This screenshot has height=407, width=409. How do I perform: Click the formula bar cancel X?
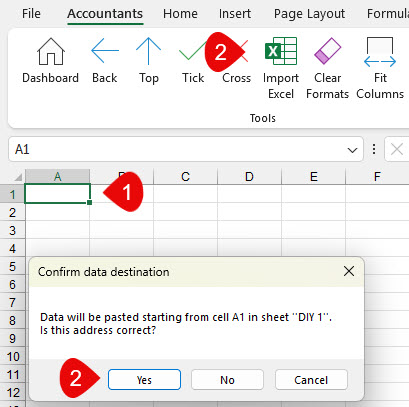pyautogui.click(x=397, y=149)
